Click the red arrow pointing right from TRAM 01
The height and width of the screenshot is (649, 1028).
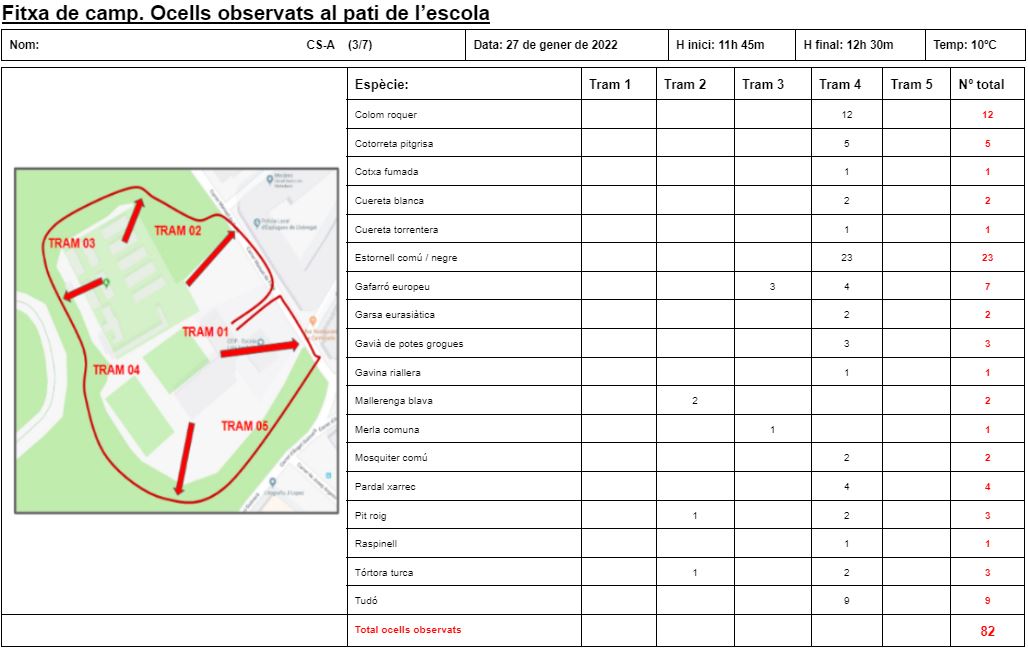pyautogui.click(x=260, y=348)
